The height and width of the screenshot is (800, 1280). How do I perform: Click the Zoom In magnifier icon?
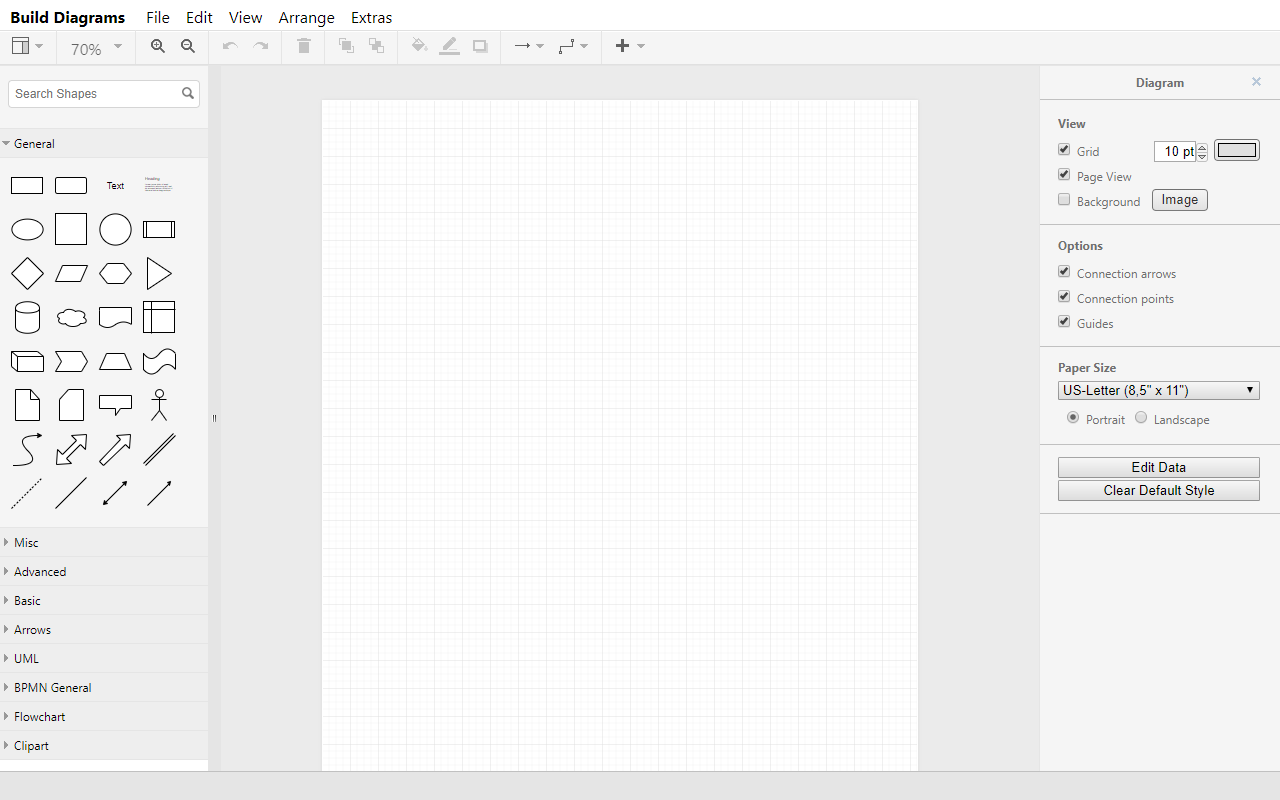tap(158, 46)
